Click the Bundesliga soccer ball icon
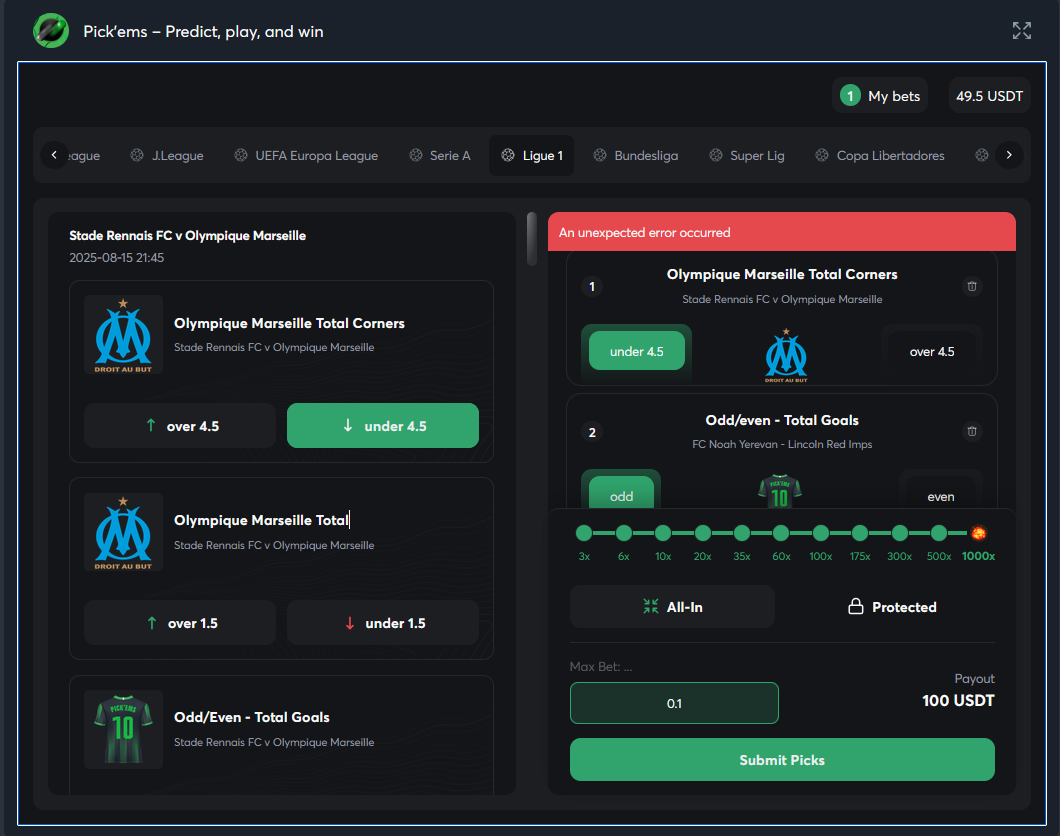This screenshot has width=1060, height=836. point(600,155)
